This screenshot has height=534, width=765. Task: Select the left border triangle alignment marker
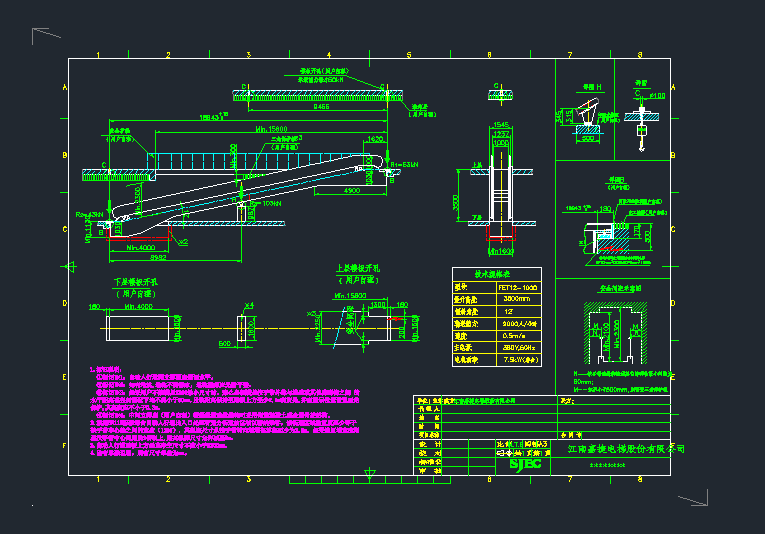pos(71,266)
